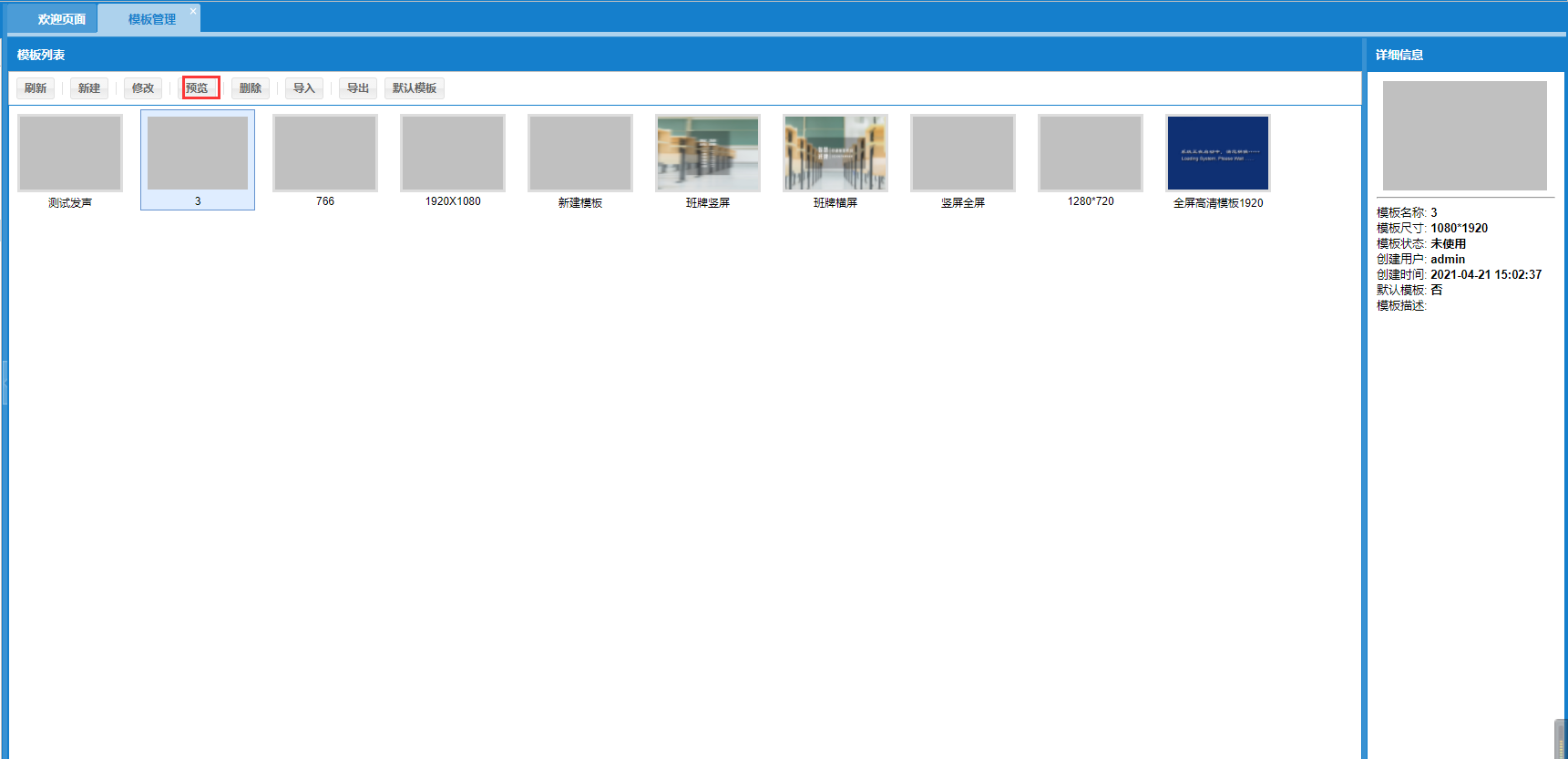Click the creation time 2021-04-21 15:02:37

[x=1486, y=275]
